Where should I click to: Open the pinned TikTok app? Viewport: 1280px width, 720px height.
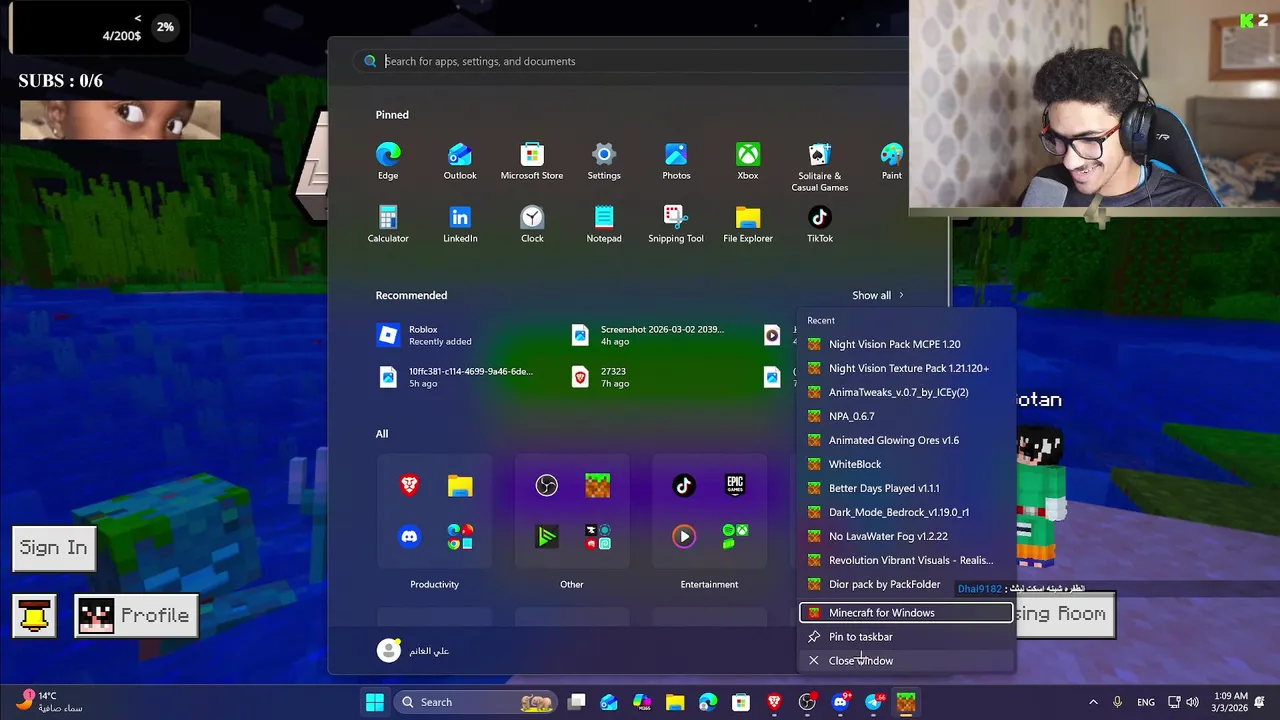[x=820, y=225]
